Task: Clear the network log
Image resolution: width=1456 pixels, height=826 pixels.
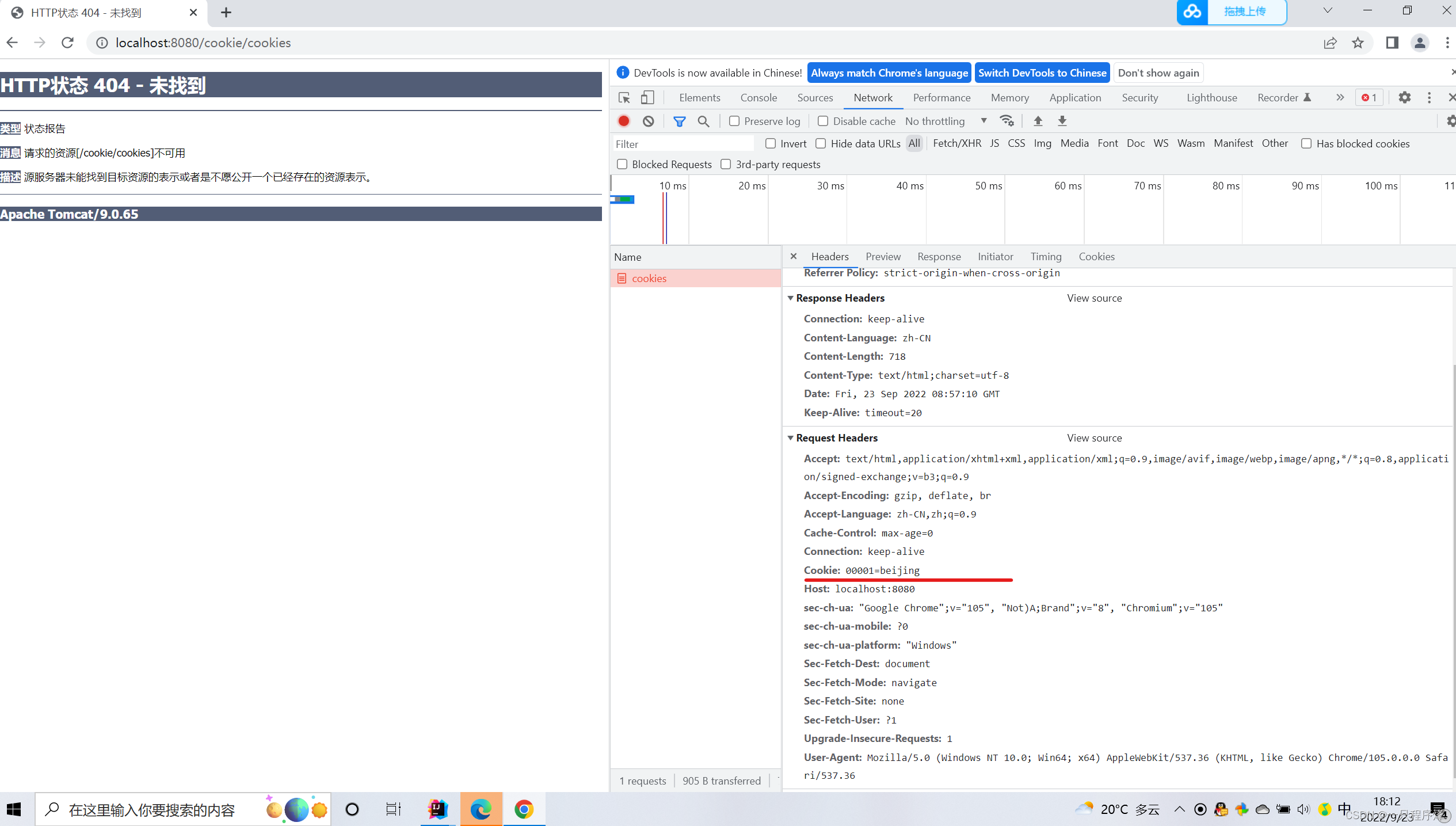Action: pyautogui.click(x=649, y=121)
